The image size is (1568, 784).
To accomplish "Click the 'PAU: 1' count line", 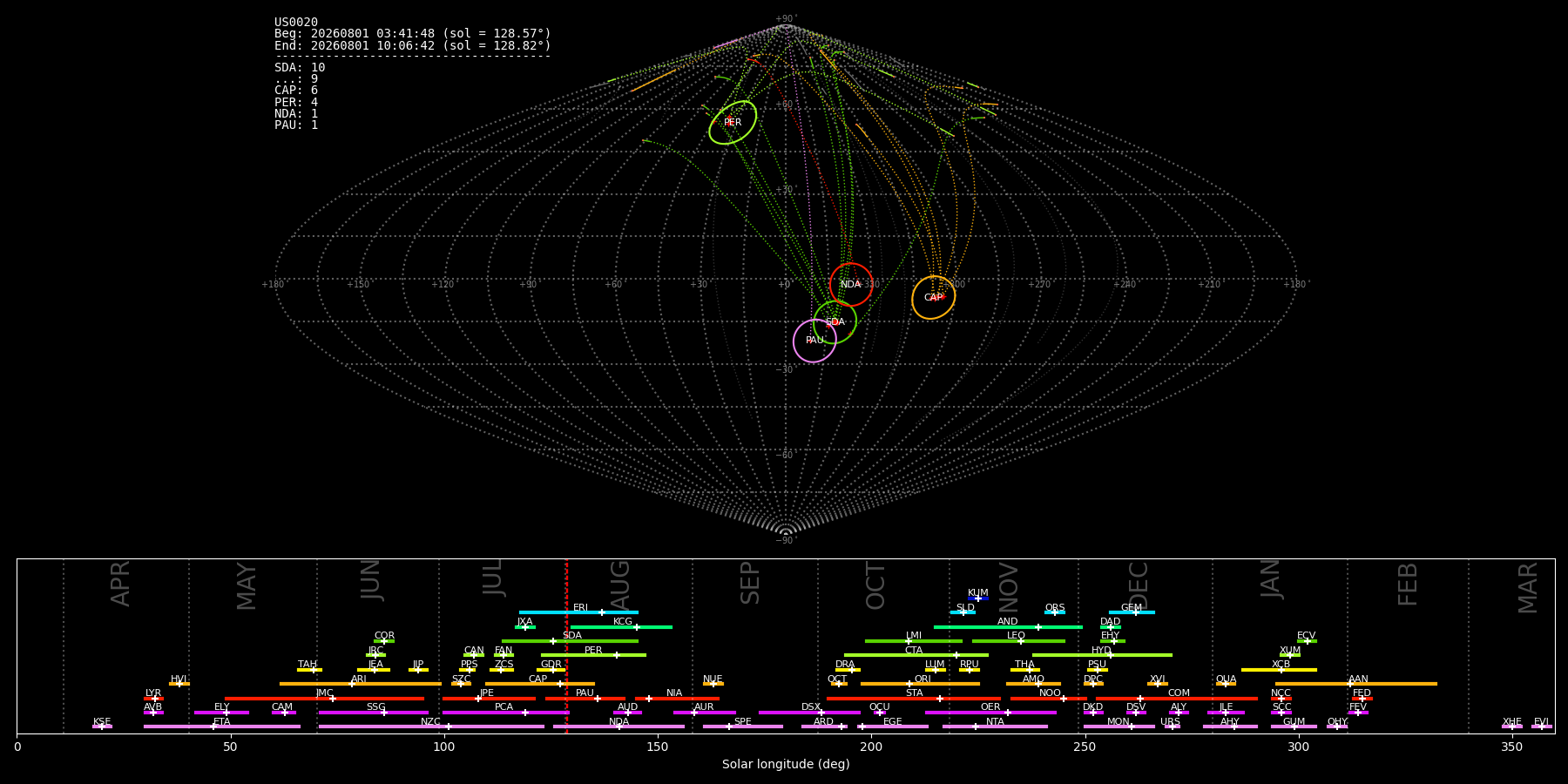I will [296, 125].
